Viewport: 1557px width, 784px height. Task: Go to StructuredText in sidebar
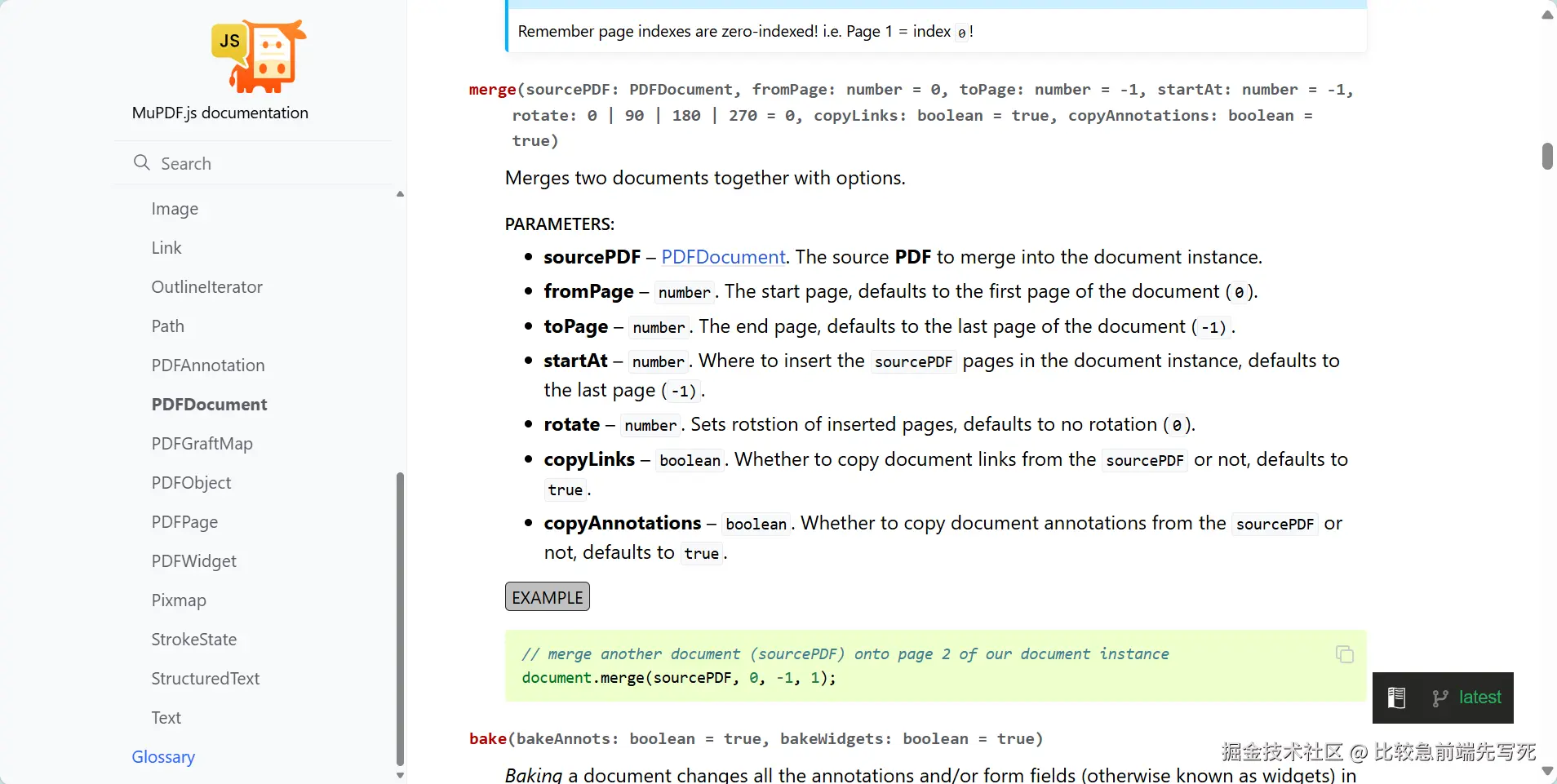click(206, 679)
